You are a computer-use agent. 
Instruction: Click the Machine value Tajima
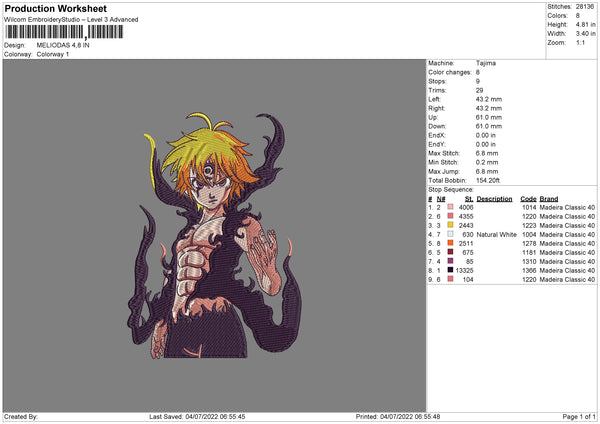(486, 63)
